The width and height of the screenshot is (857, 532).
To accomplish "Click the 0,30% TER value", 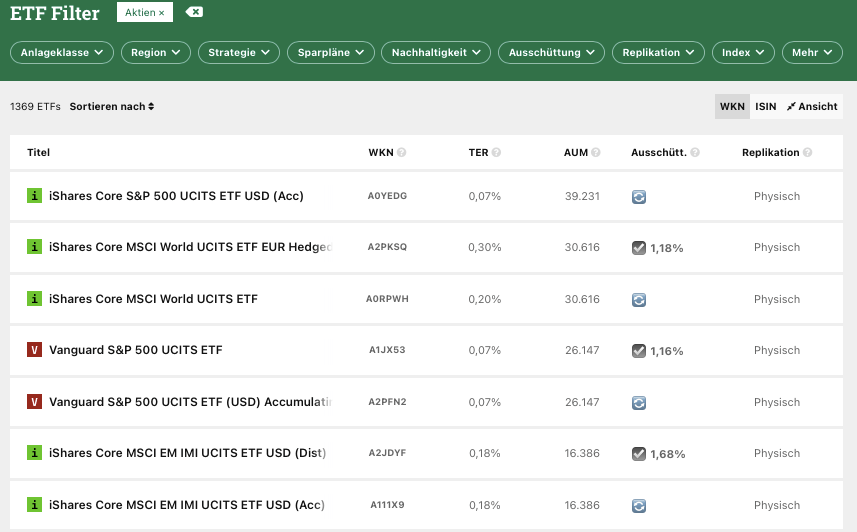I will point(484,247).
